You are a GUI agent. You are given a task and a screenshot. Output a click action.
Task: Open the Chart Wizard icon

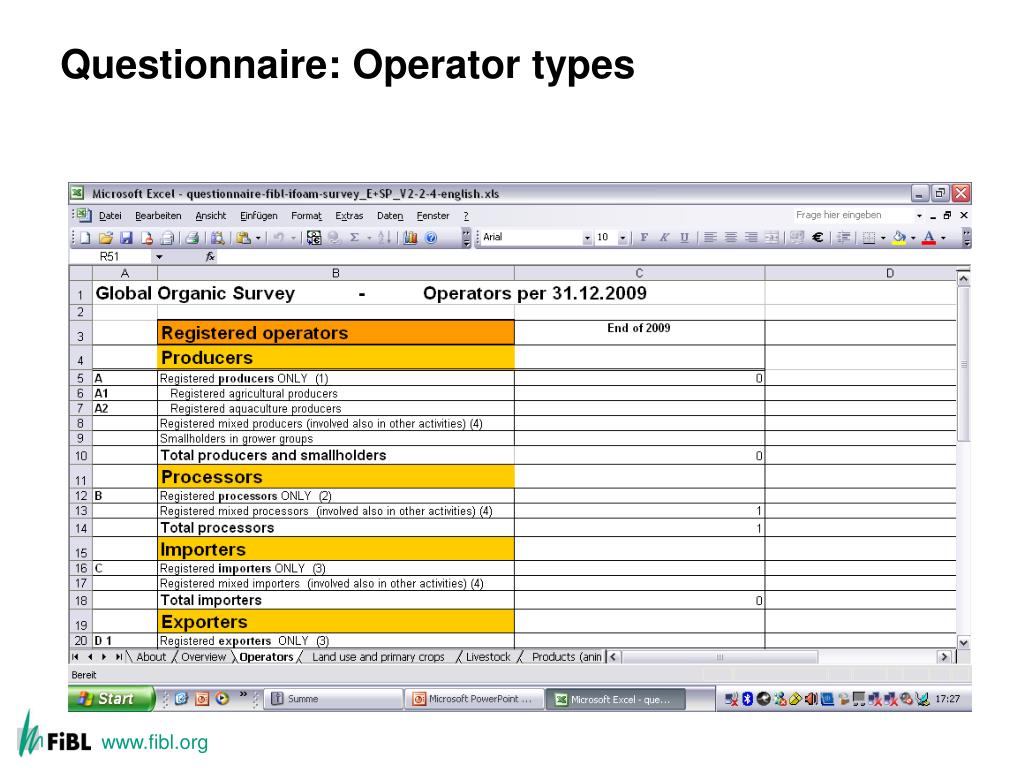pyautogui.click(x=410, y=238)
